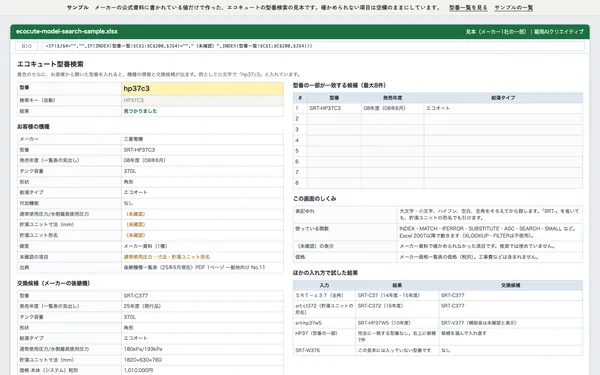Click the この見本には入っていない型番です cell
The width and height of the screenshot is (600, 375).
[x=397, y=350]
